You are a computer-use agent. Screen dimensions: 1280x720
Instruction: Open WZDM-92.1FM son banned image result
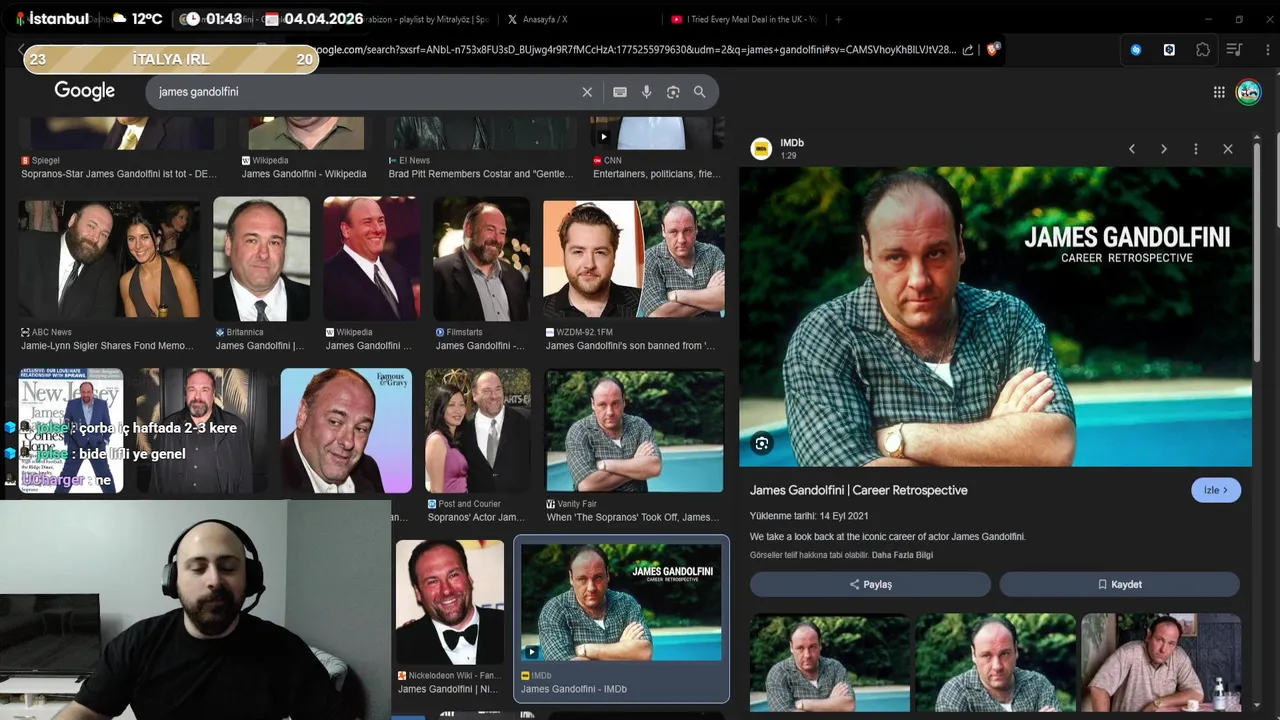634,259
